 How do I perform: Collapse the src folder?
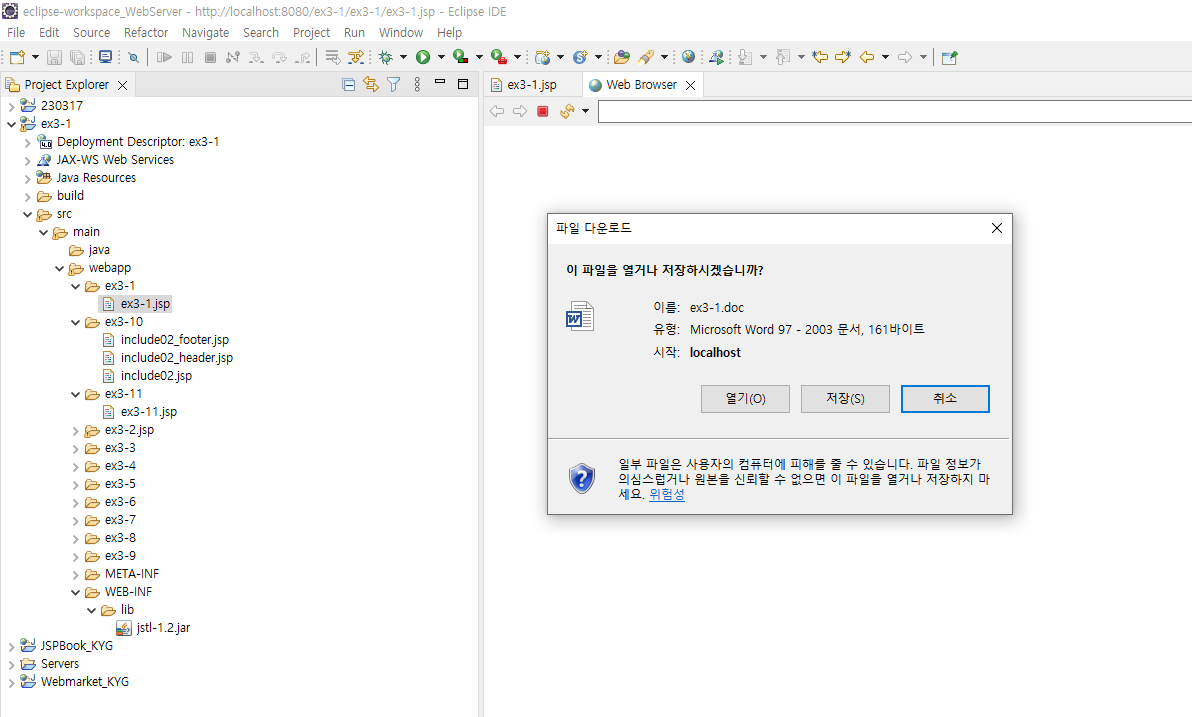28,214
